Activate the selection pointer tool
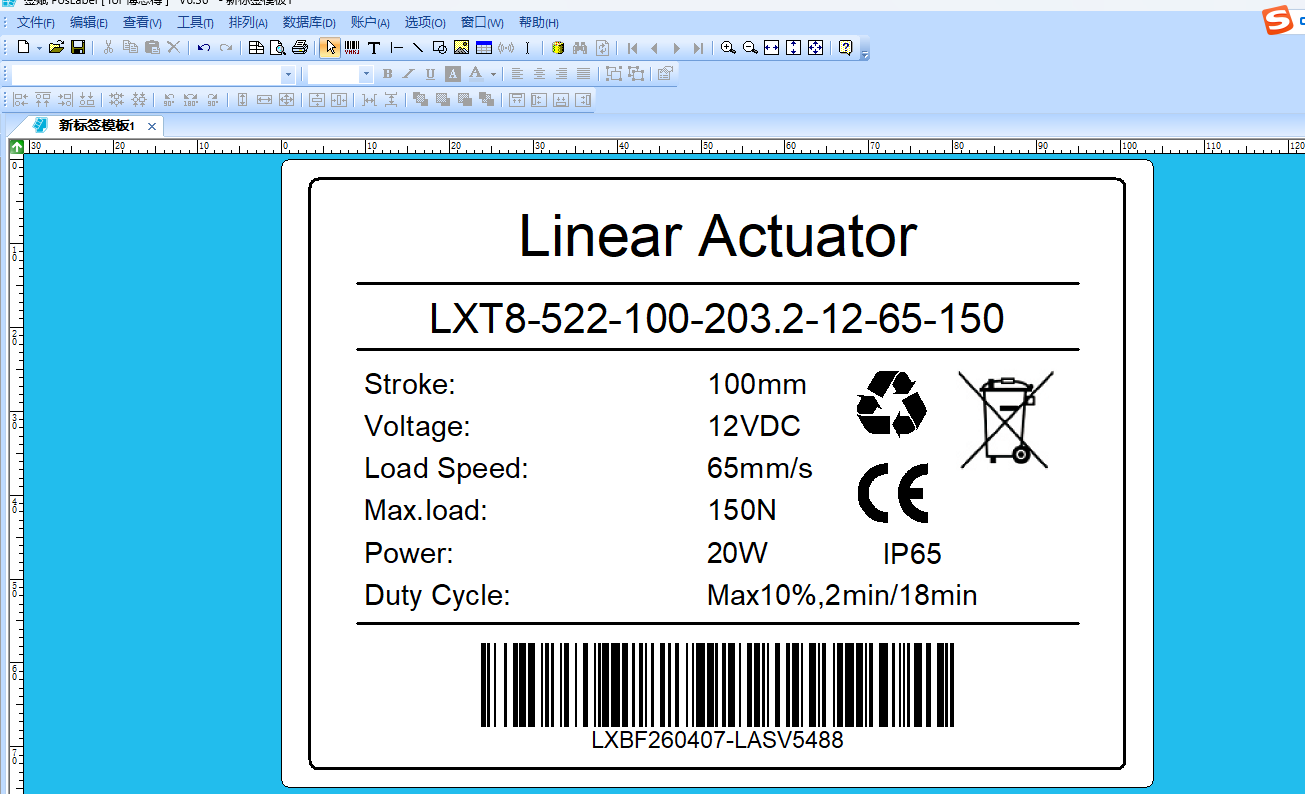This screenshot has width=1305, height=794. (x=330, y=47)
